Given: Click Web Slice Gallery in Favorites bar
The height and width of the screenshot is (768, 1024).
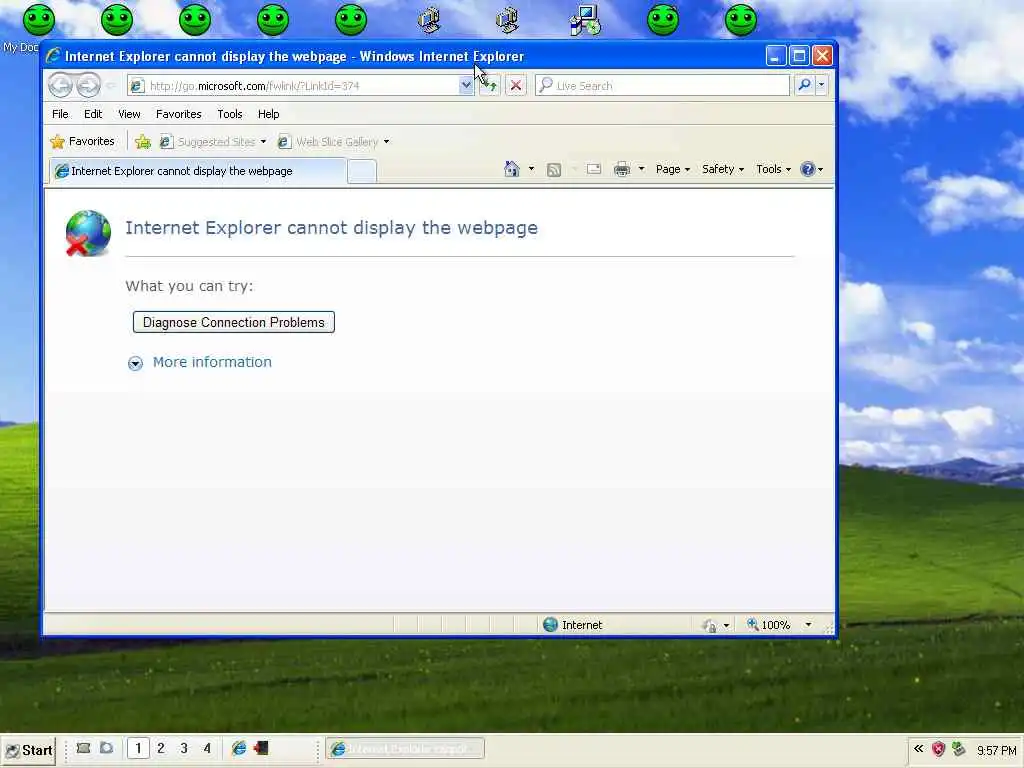Looking at the screenshot, I should (329, 142).
